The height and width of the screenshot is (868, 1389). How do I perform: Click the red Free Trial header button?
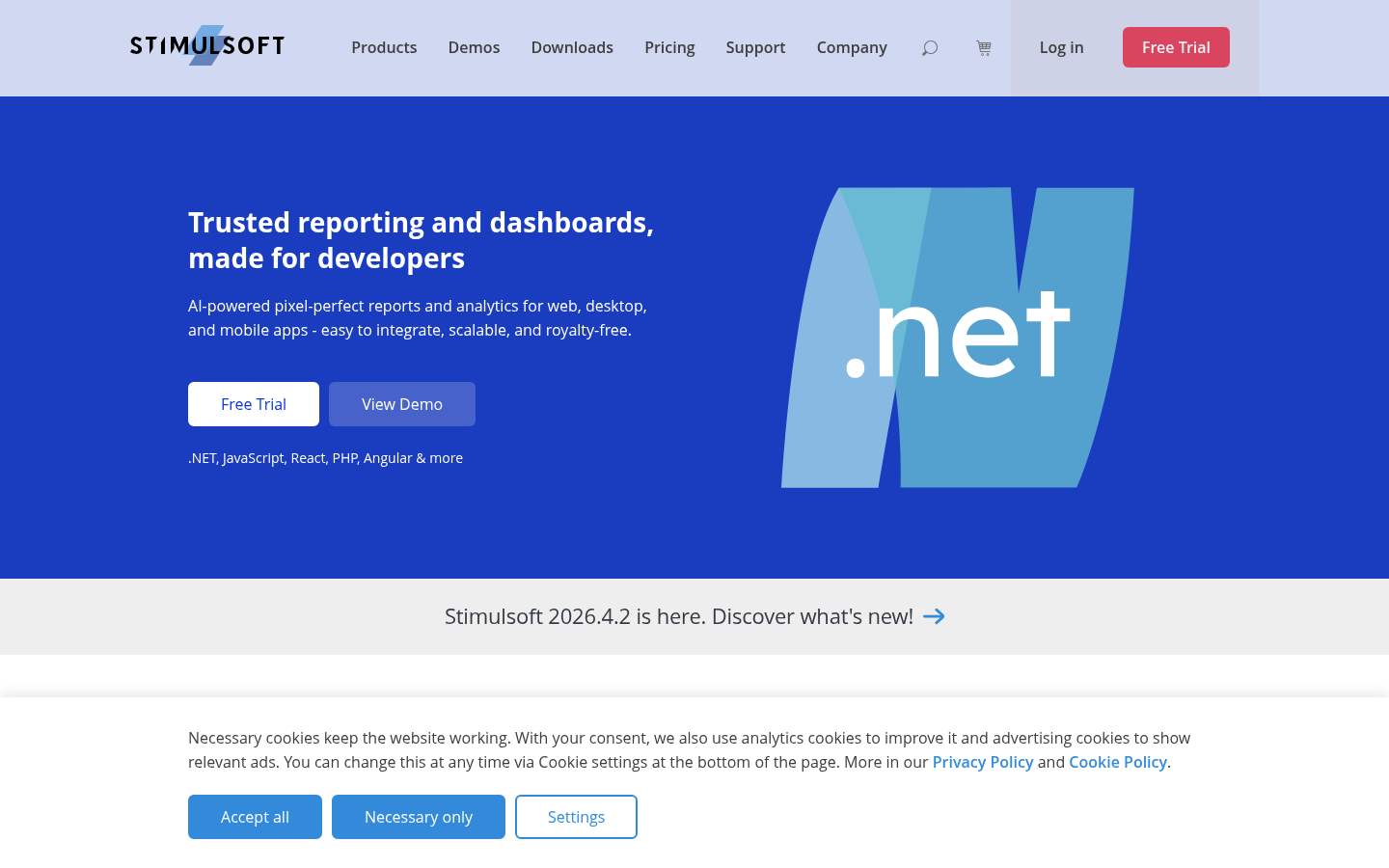click(1176, 47)
